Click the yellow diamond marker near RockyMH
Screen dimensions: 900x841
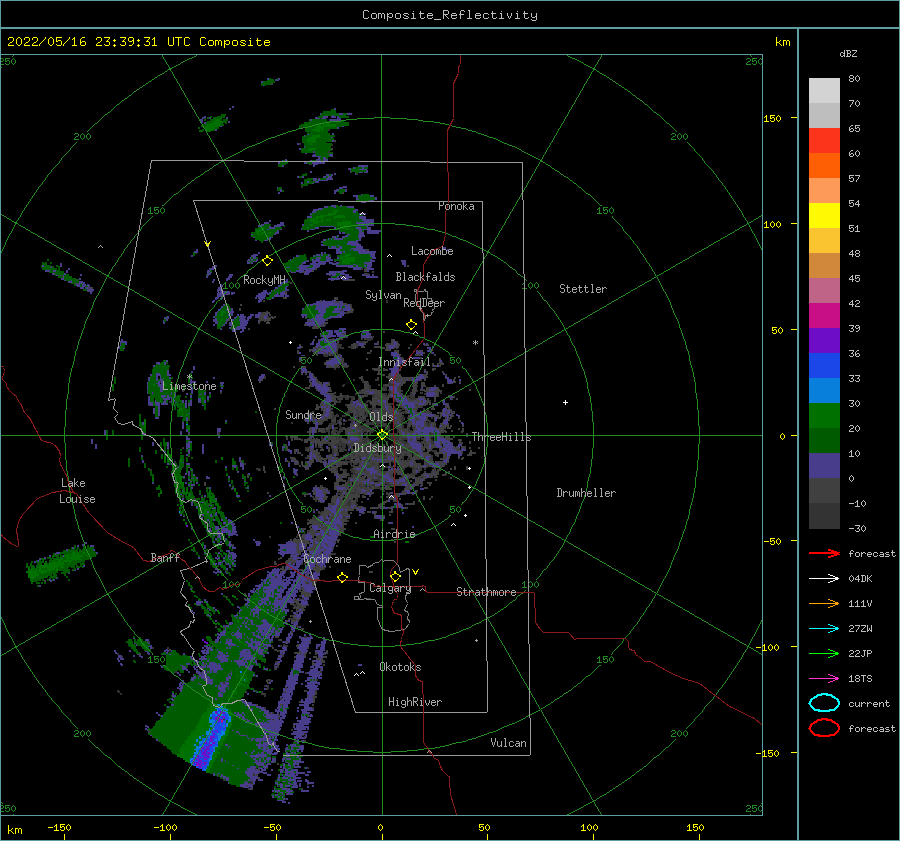pos(267,261)
